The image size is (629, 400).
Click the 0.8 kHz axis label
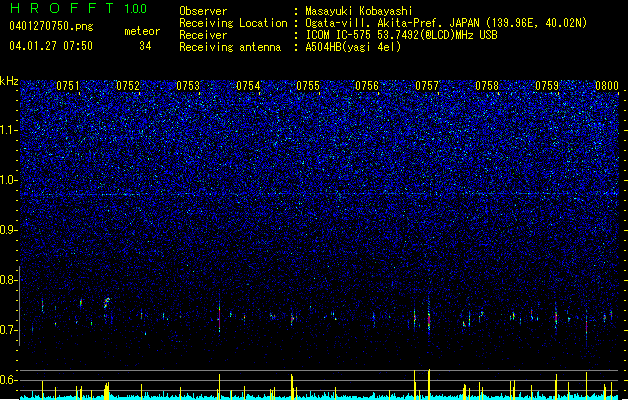pyautogui.click(x=9, y=280)
